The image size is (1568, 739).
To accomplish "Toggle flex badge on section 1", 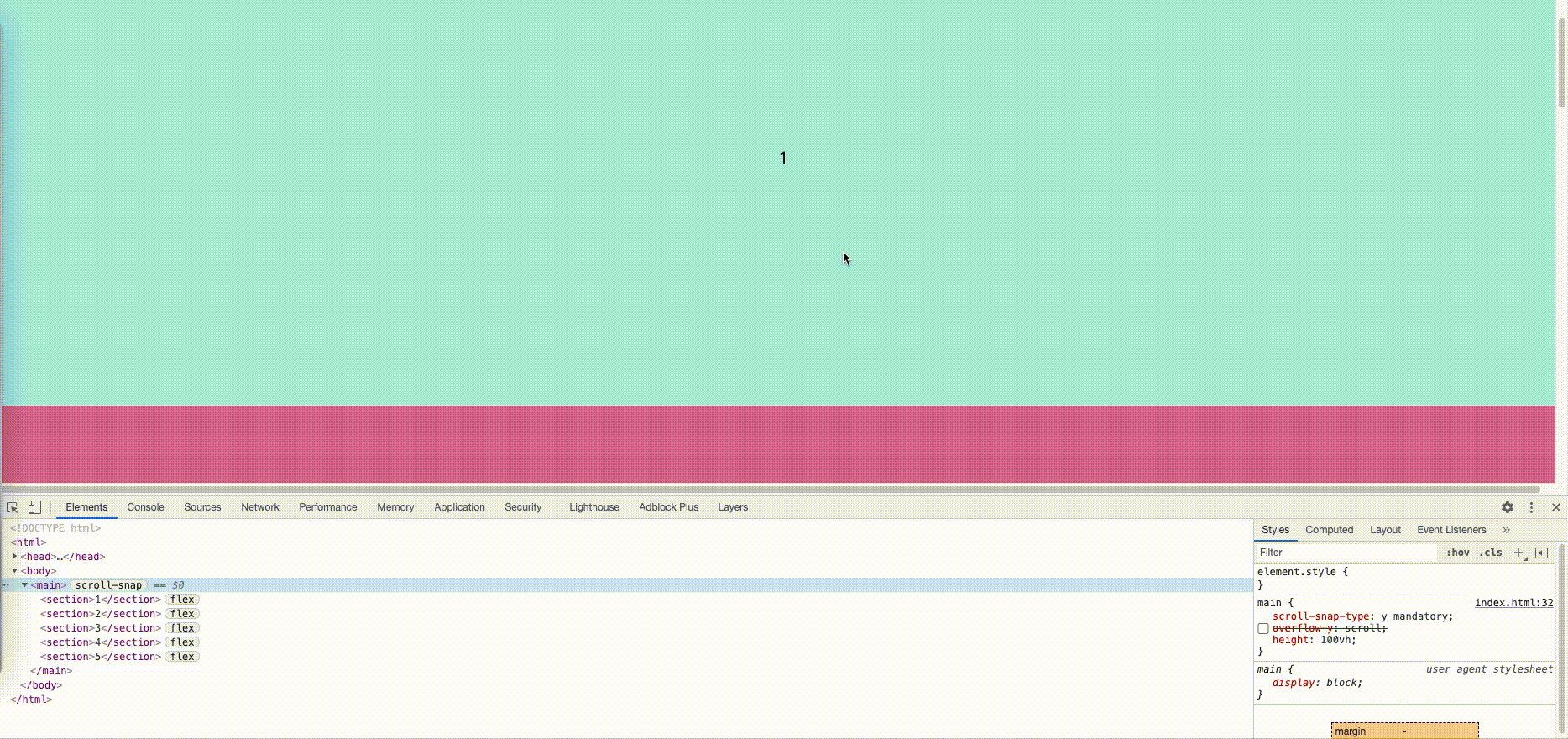I will tap(182, 600).
